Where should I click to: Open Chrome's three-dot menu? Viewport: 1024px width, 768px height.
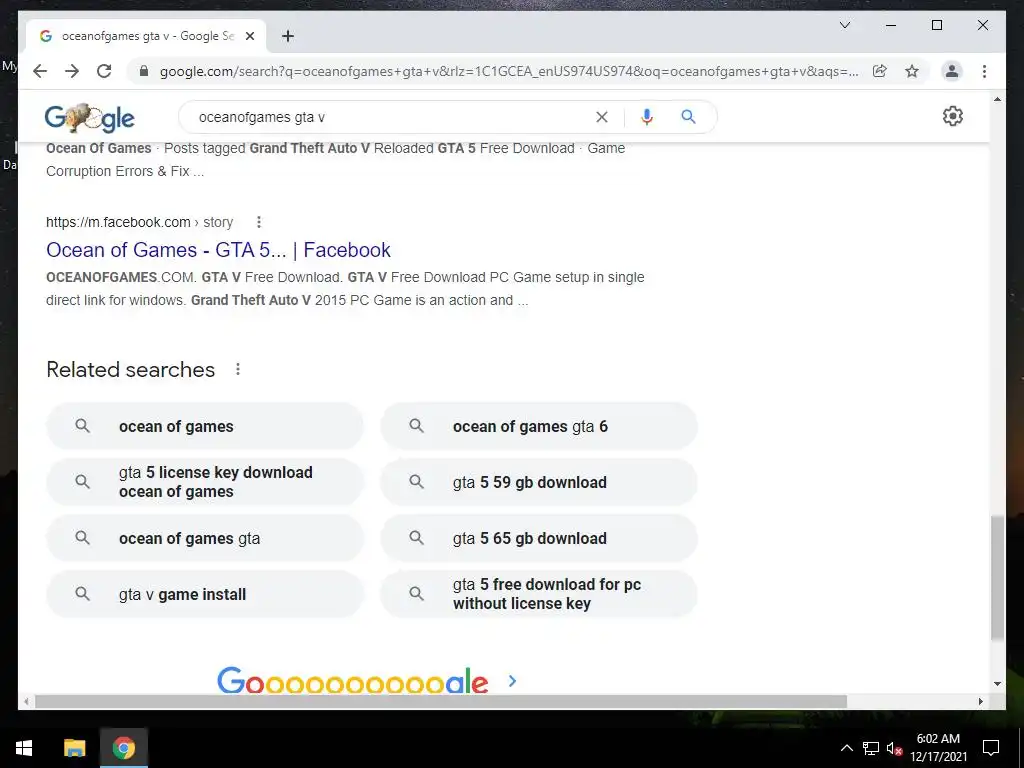pyautogui.click(x=984, y=71)
